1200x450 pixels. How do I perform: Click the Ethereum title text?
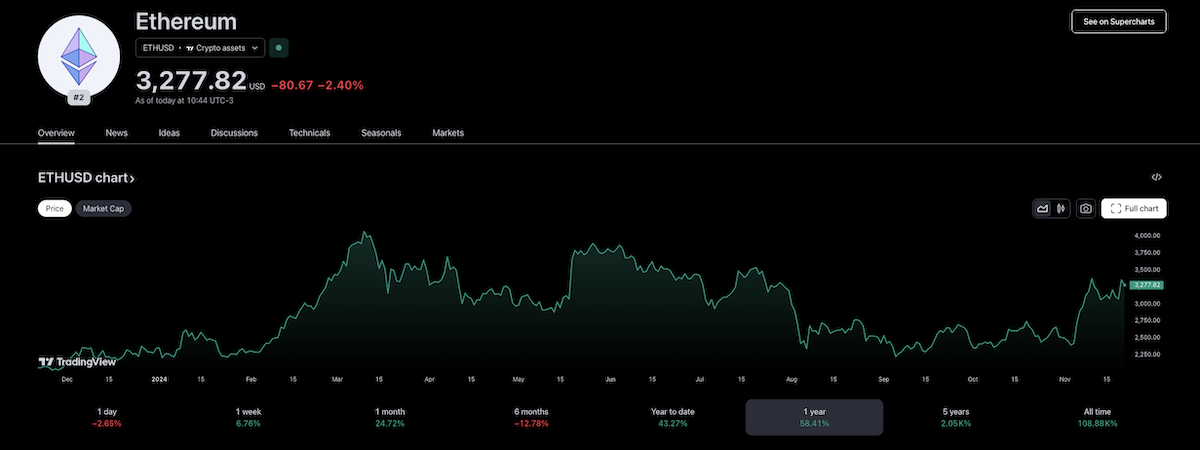tap(186, 21)
